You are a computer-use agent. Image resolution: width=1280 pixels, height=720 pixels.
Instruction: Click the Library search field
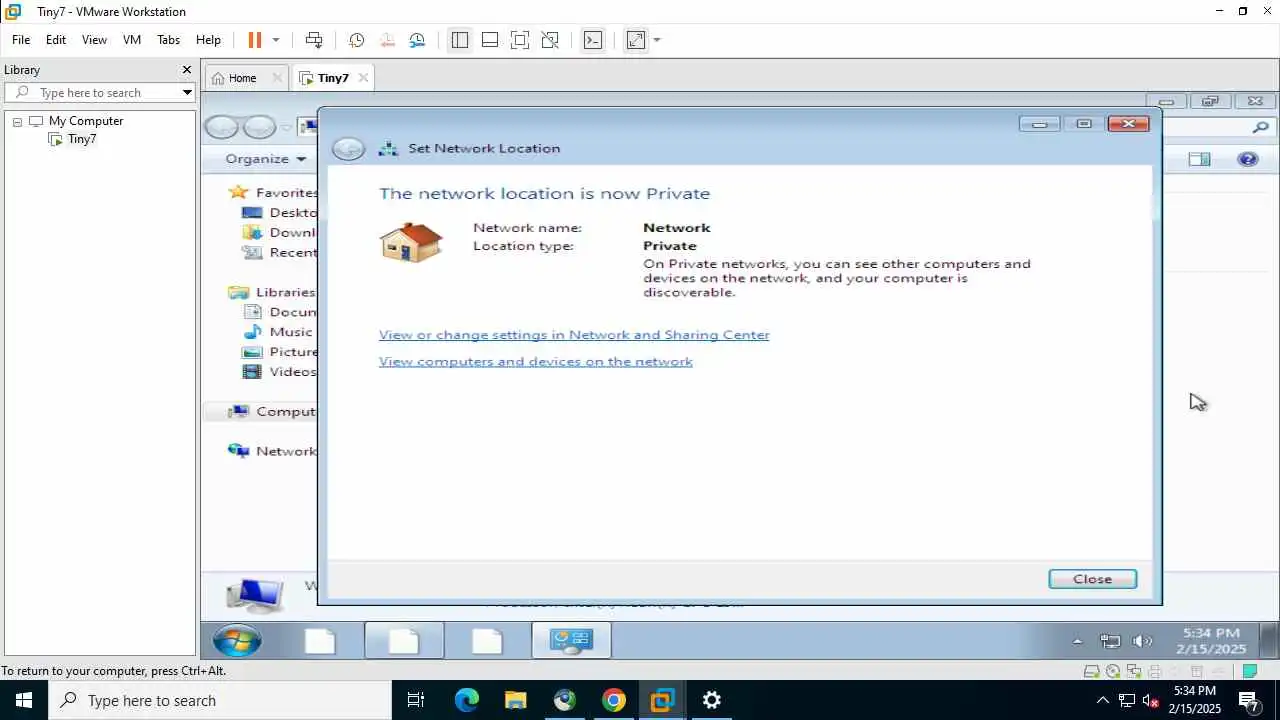coord(100,92)
